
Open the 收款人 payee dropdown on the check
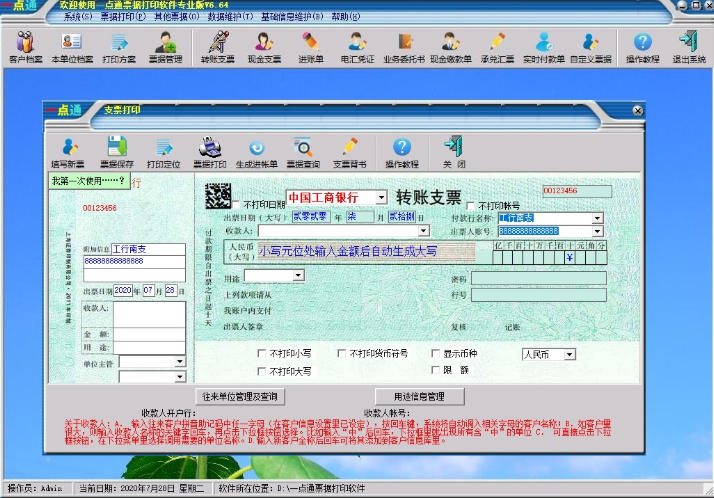(x=423, y=231)
